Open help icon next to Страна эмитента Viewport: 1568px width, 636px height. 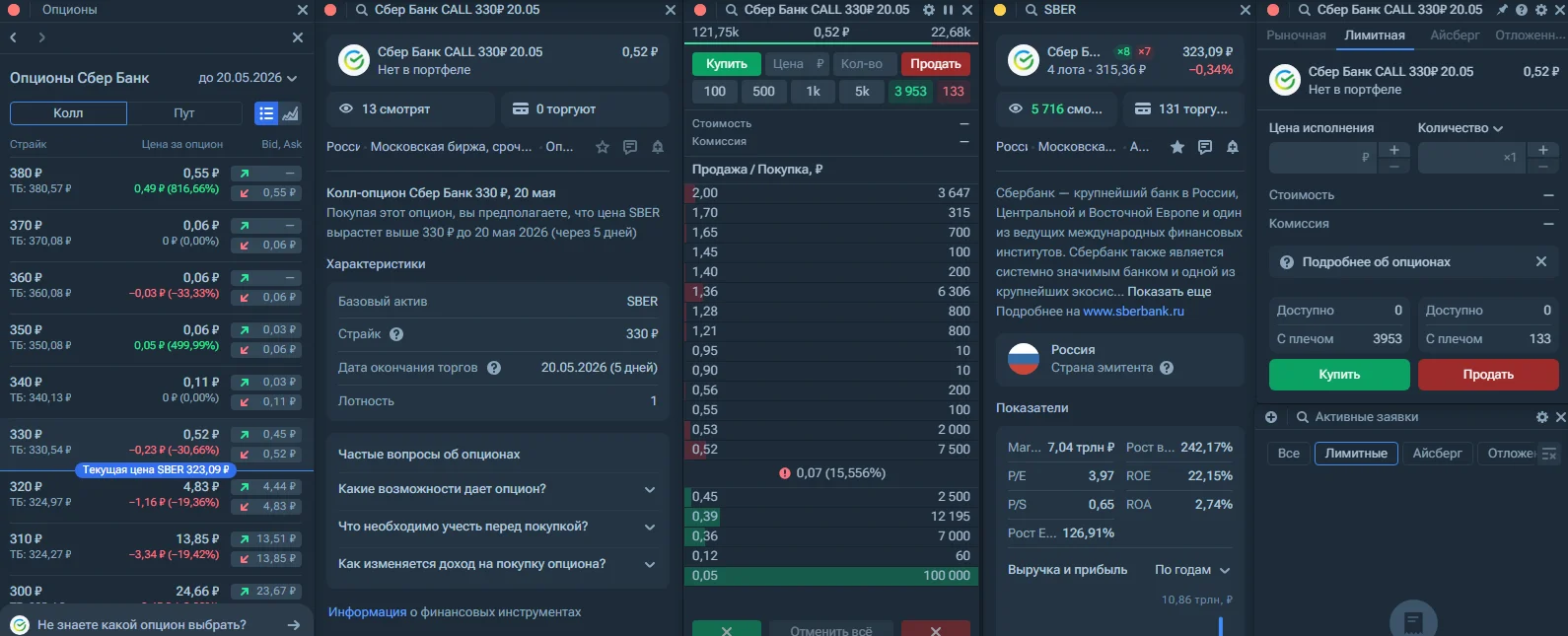[x=1167, y=368]
